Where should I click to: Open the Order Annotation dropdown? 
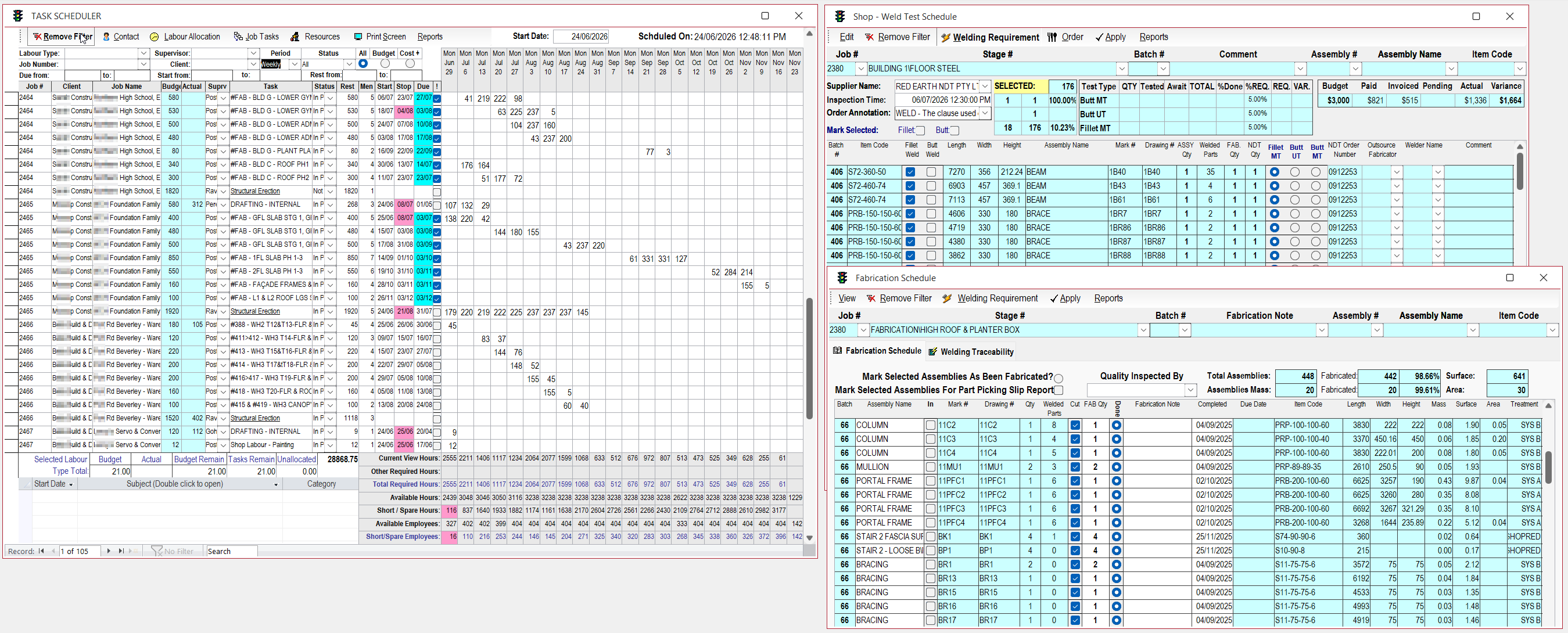click(x=985, y=113)
